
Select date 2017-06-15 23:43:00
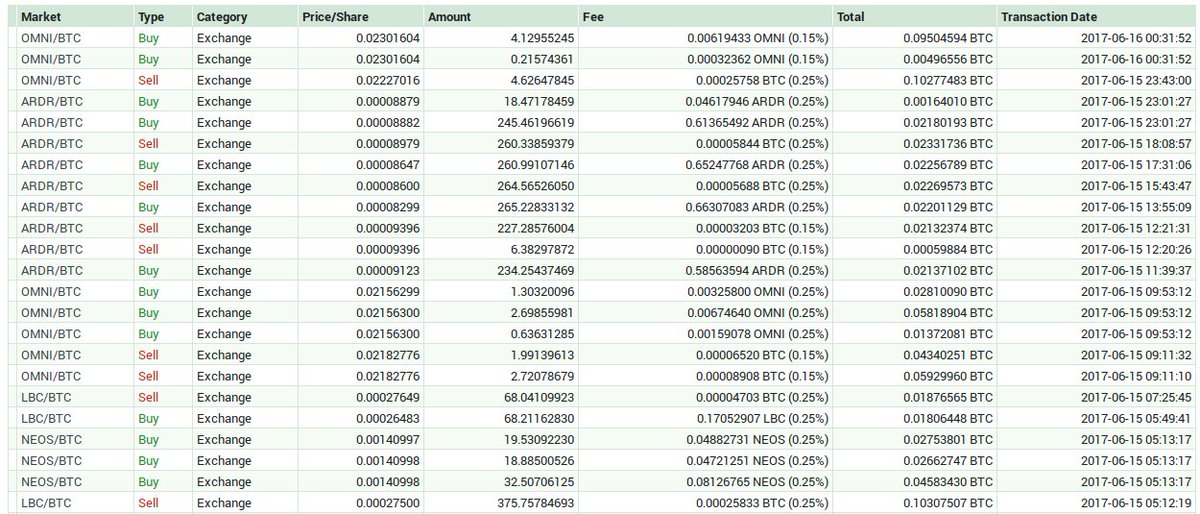tap(1136, 80)
